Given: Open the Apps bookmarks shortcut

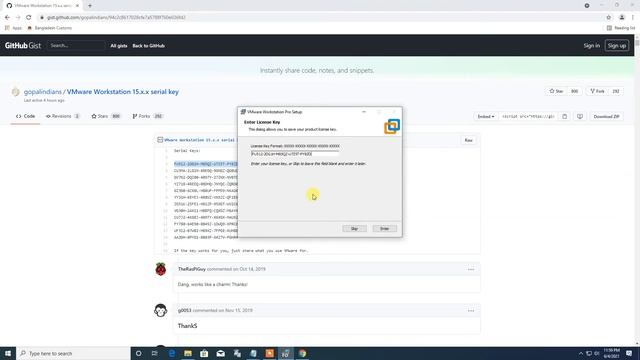Looking at the screenshot, I should point(13,28).
